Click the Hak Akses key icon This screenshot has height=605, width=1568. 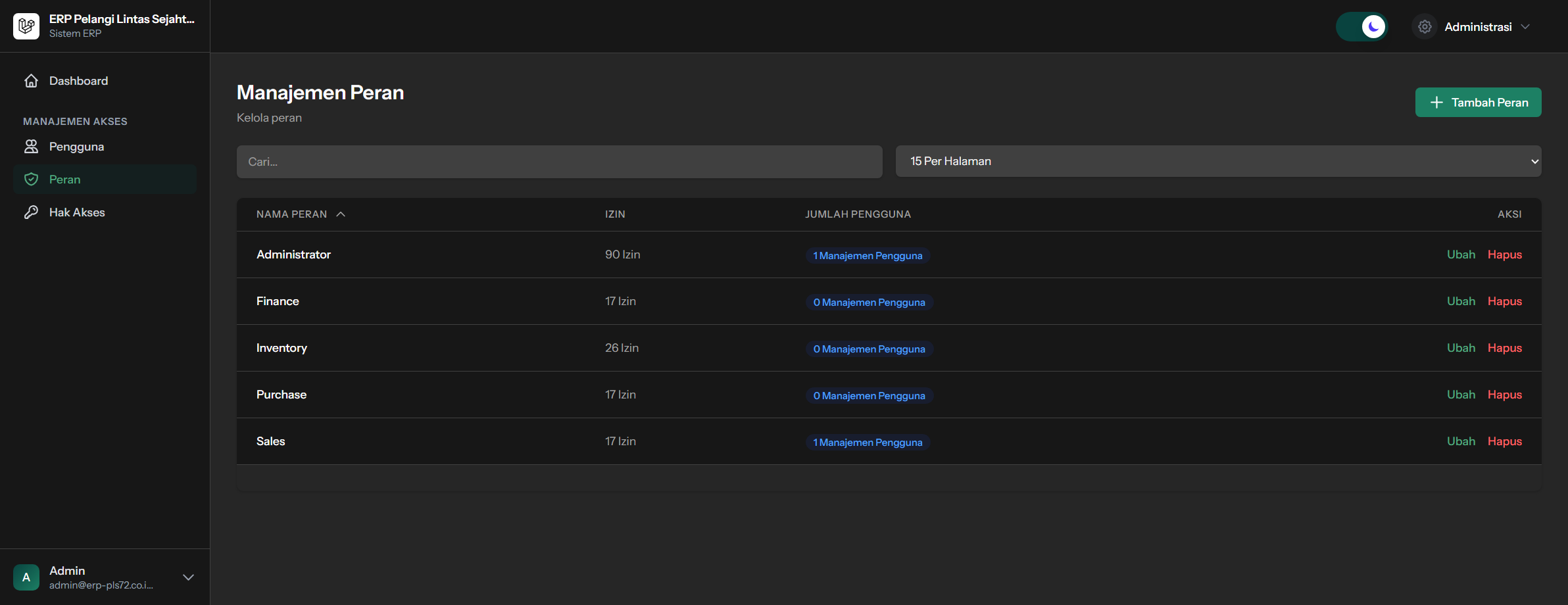31,212
